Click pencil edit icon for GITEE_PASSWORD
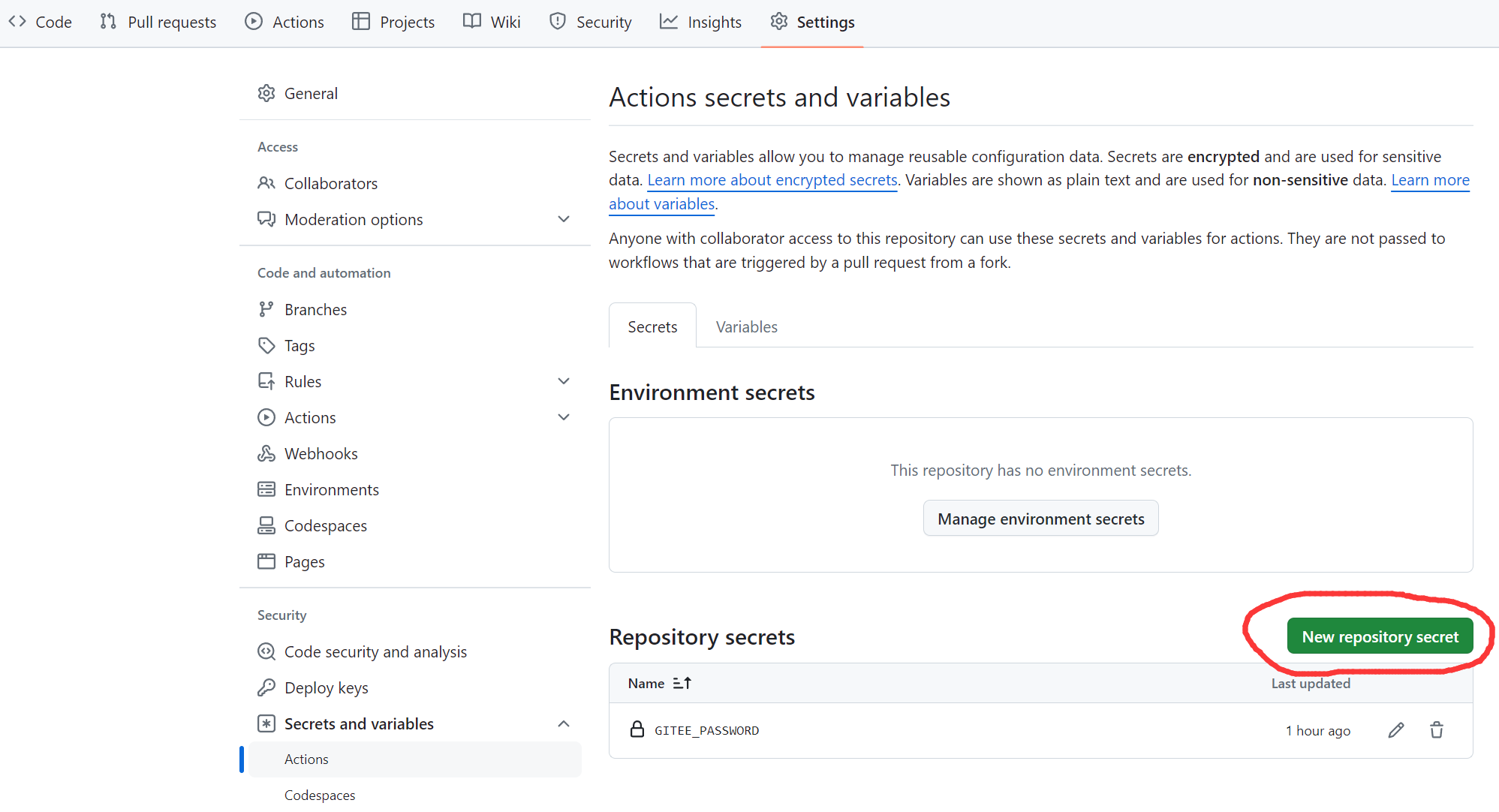Image resolution: width=1499 pixels, height=812 pixels. (x=1395, y=730)
